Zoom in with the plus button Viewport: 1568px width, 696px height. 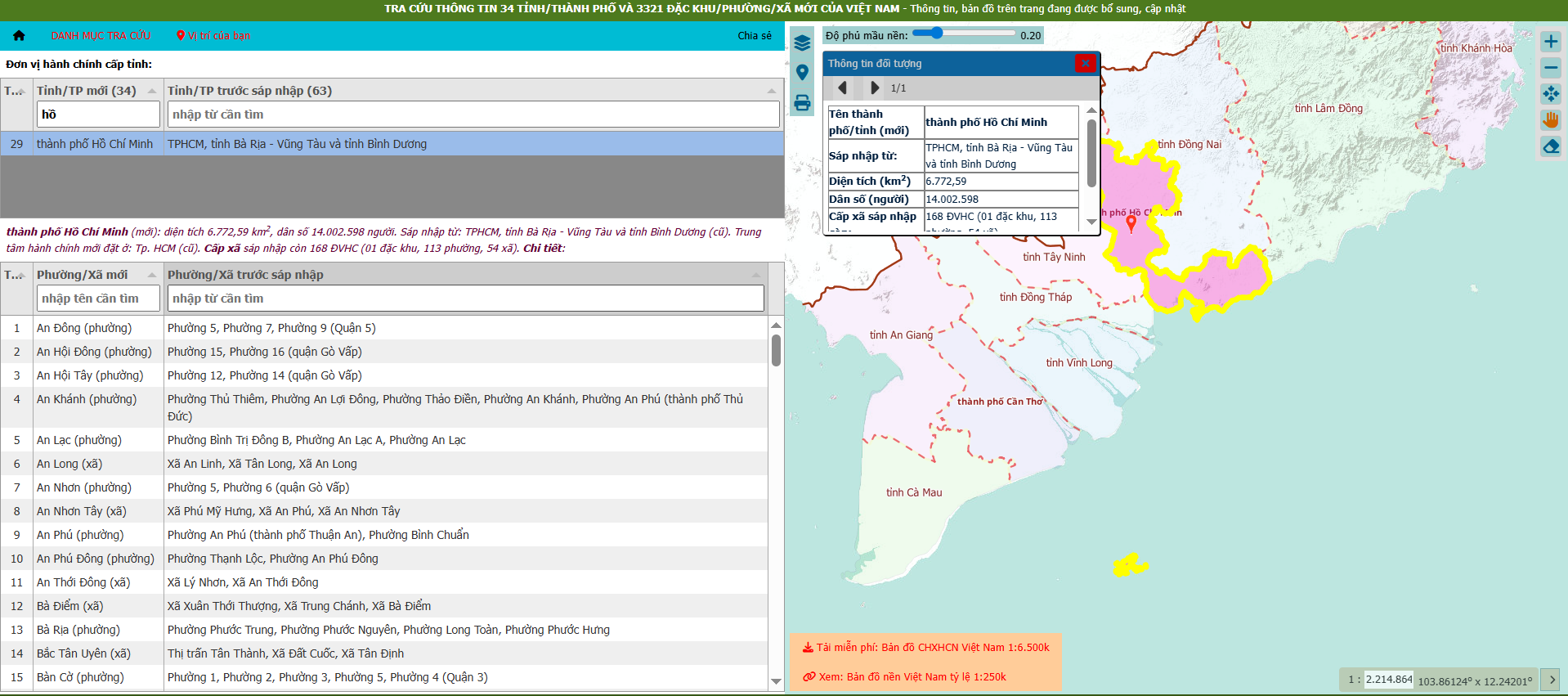1550,42
